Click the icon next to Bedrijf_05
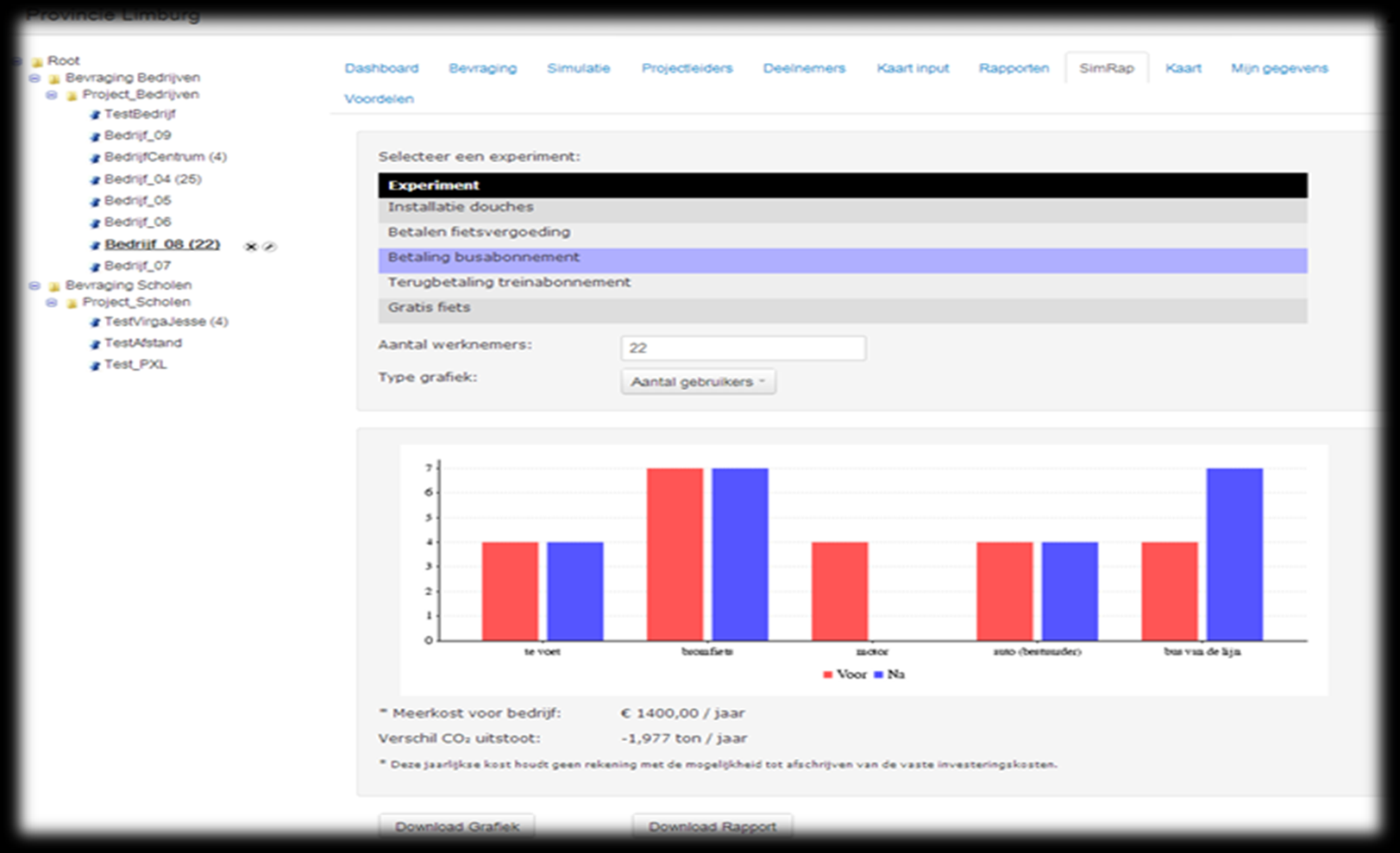The image size is (1400, 853). (96, 202)
